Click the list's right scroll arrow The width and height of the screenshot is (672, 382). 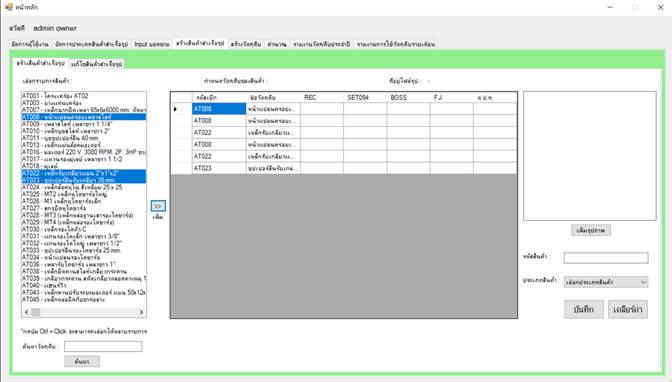click(x=141, y=312)
